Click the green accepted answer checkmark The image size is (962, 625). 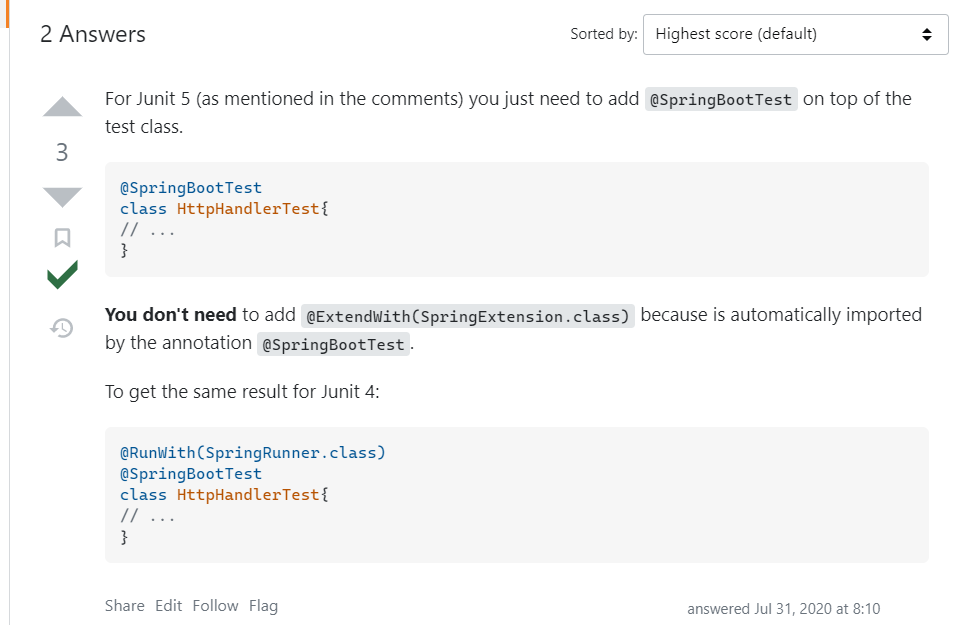pos(62,275)
